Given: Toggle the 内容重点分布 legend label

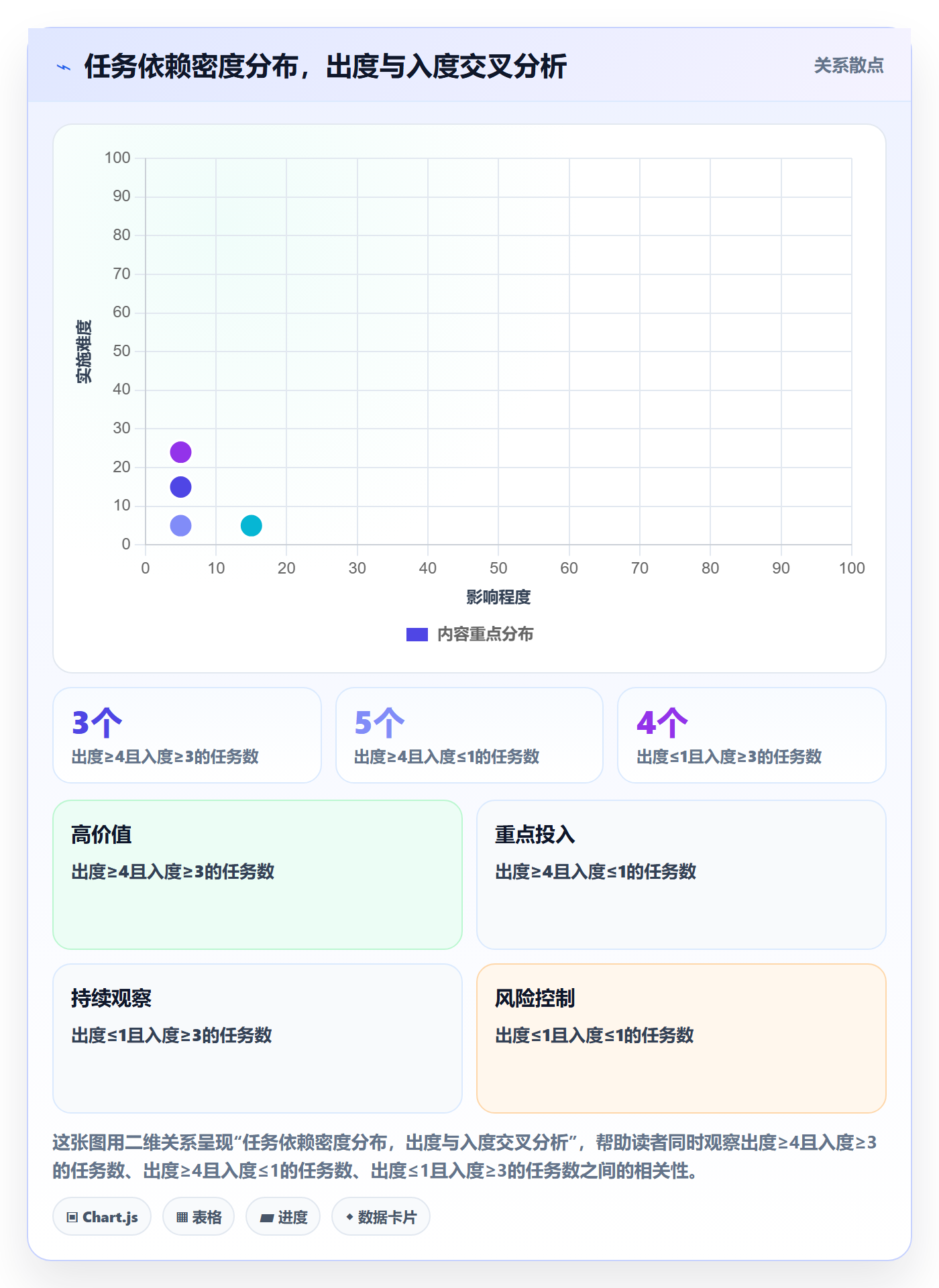Looking at the screenshot, I should [485, 635].
